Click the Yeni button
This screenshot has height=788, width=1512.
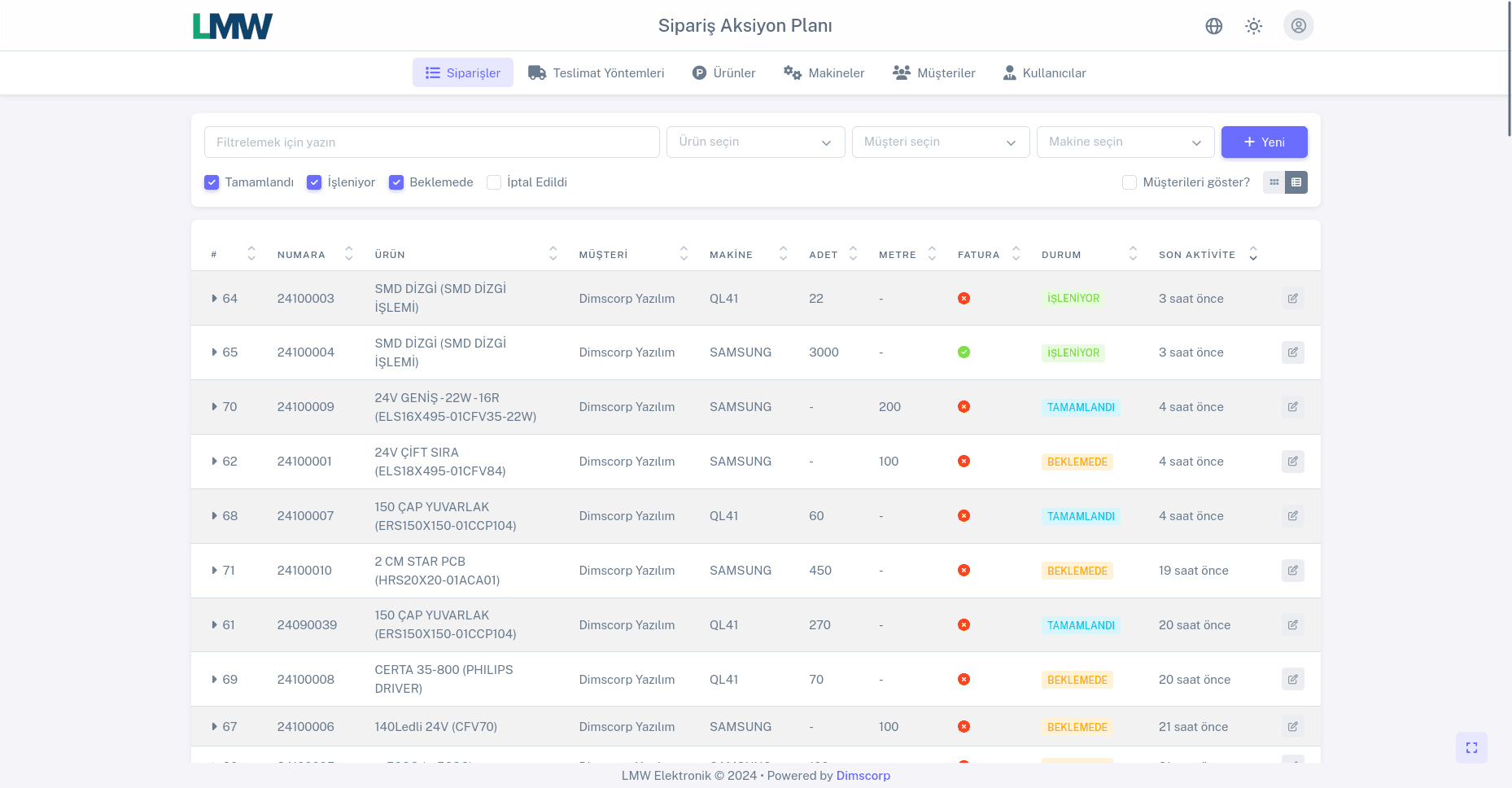coord(1264,142)
